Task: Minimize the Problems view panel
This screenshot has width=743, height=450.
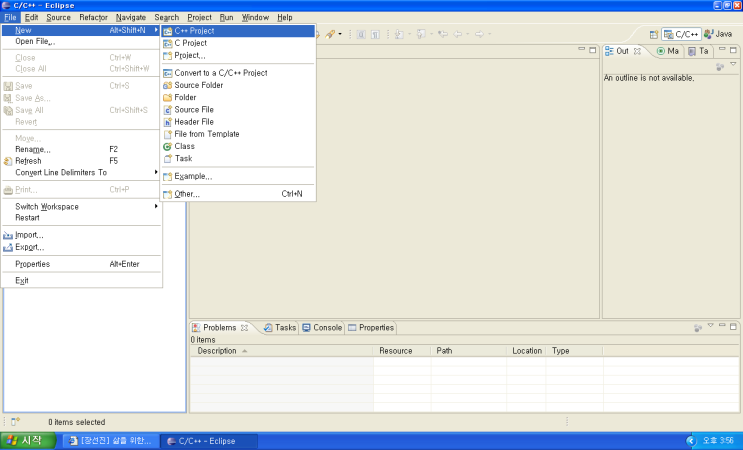Action: click(x=722, y=325)
